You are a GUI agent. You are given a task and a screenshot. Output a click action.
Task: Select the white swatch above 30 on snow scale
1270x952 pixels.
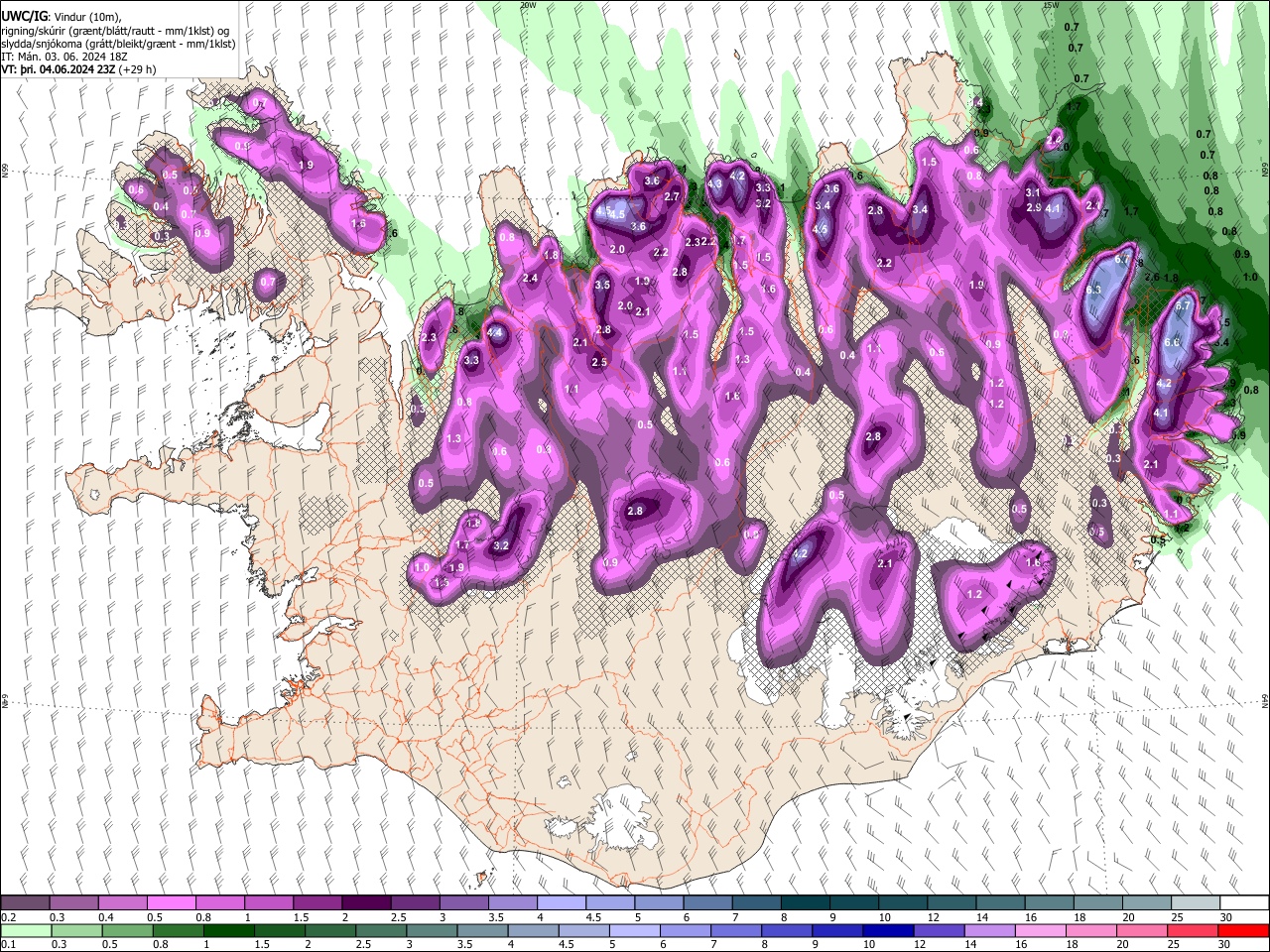point(1242,903)
